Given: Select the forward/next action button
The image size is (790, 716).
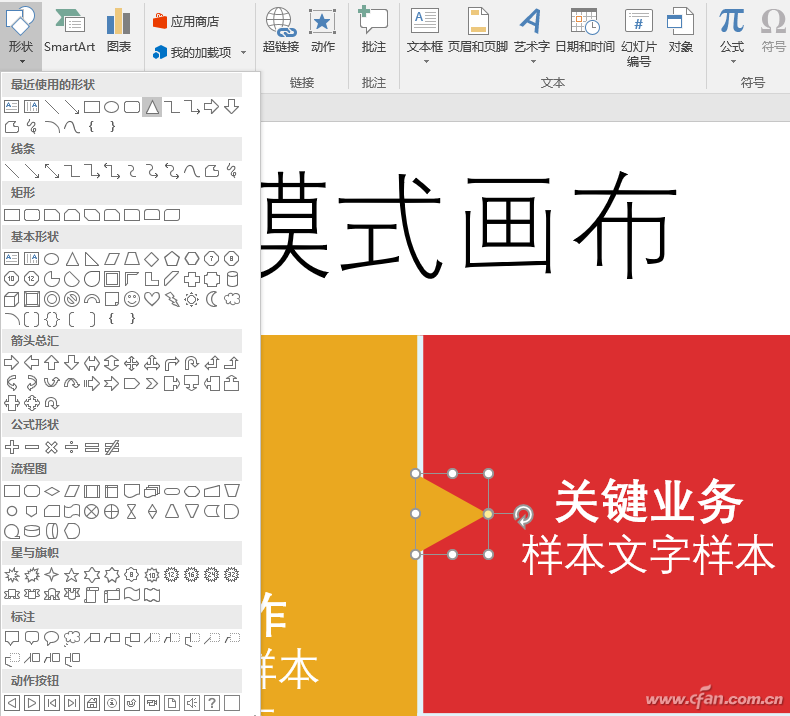Looking at the screenshot, I should 32,702.
